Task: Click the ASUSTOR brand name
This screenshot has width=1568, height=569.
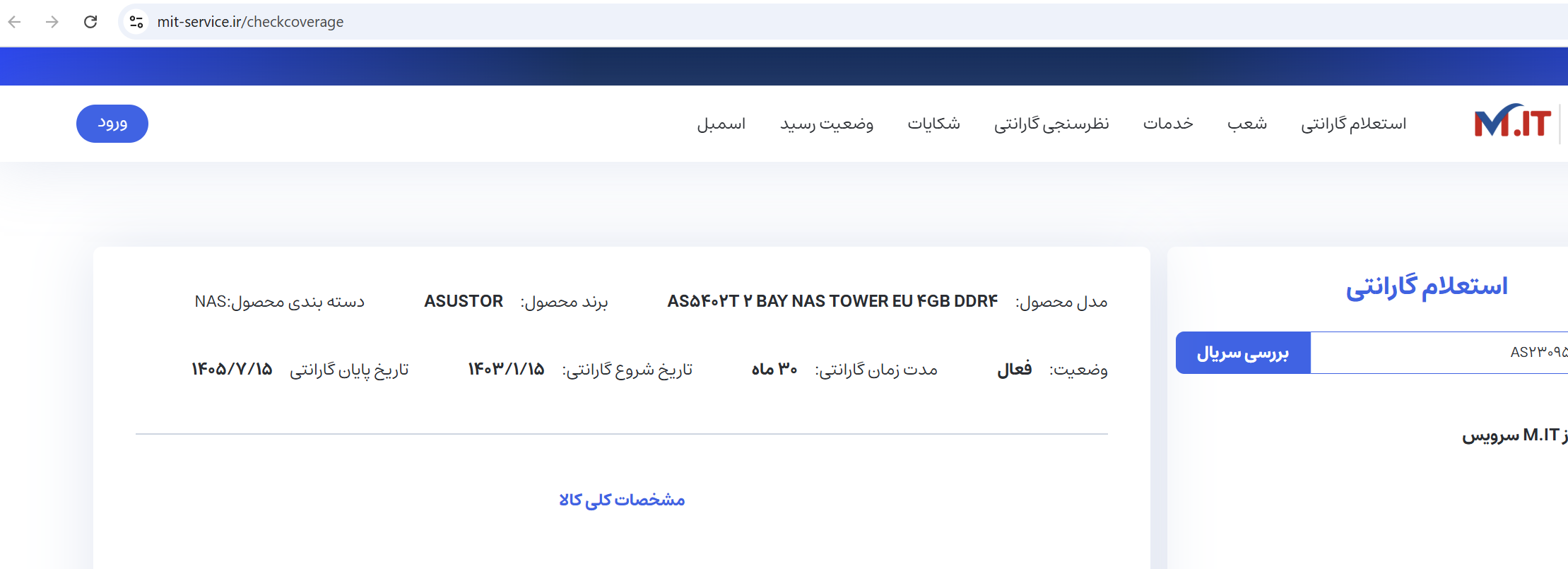Action: [464, 302]
